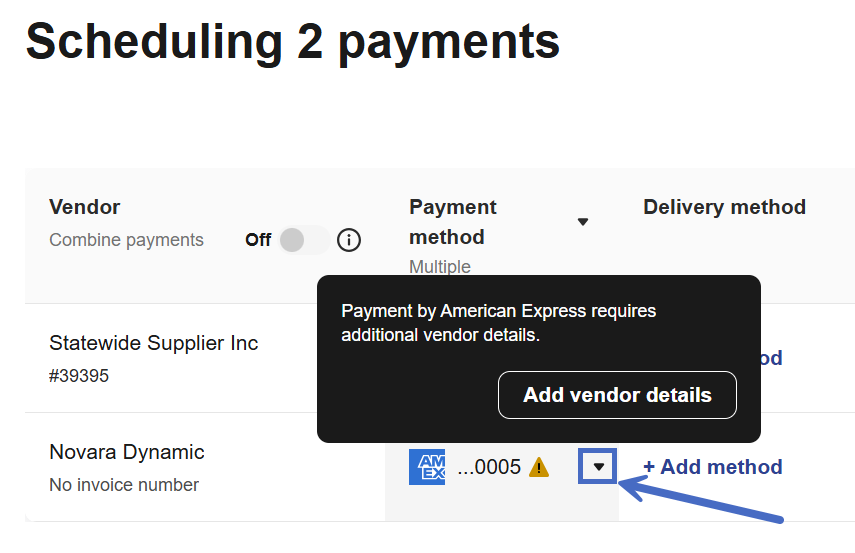Click the info icon beside Combine payments
Screen dimensions: 855x553
click(349, 240)
